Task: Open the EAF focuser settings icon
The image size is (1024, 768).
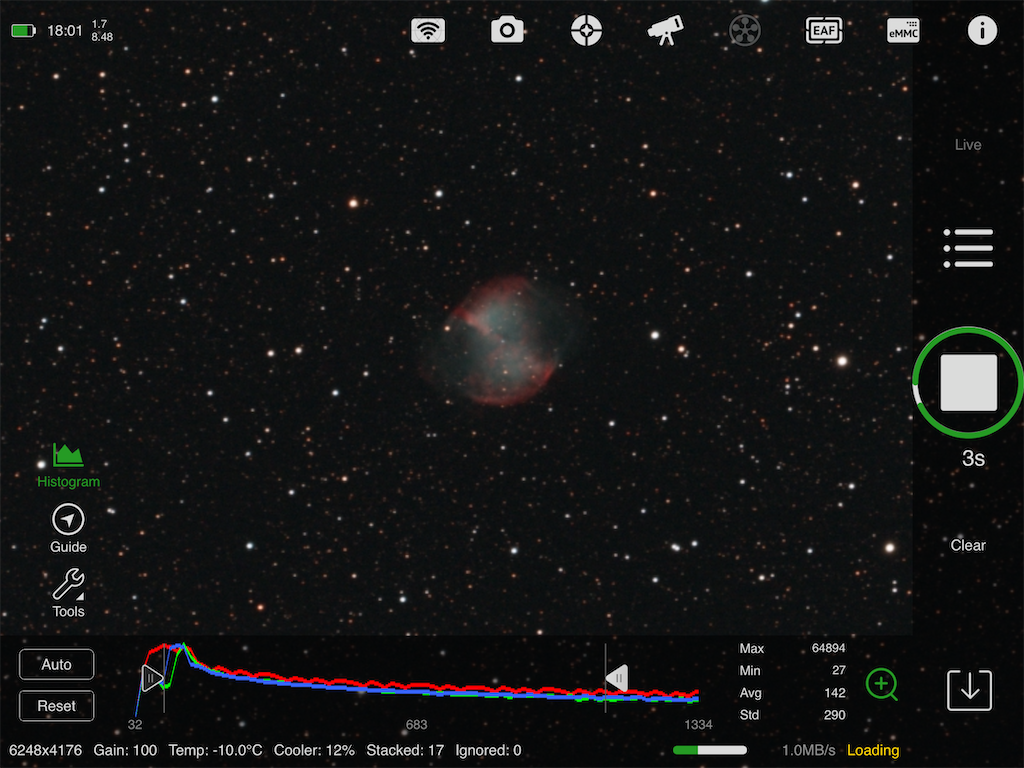Action: coord(824,31)
